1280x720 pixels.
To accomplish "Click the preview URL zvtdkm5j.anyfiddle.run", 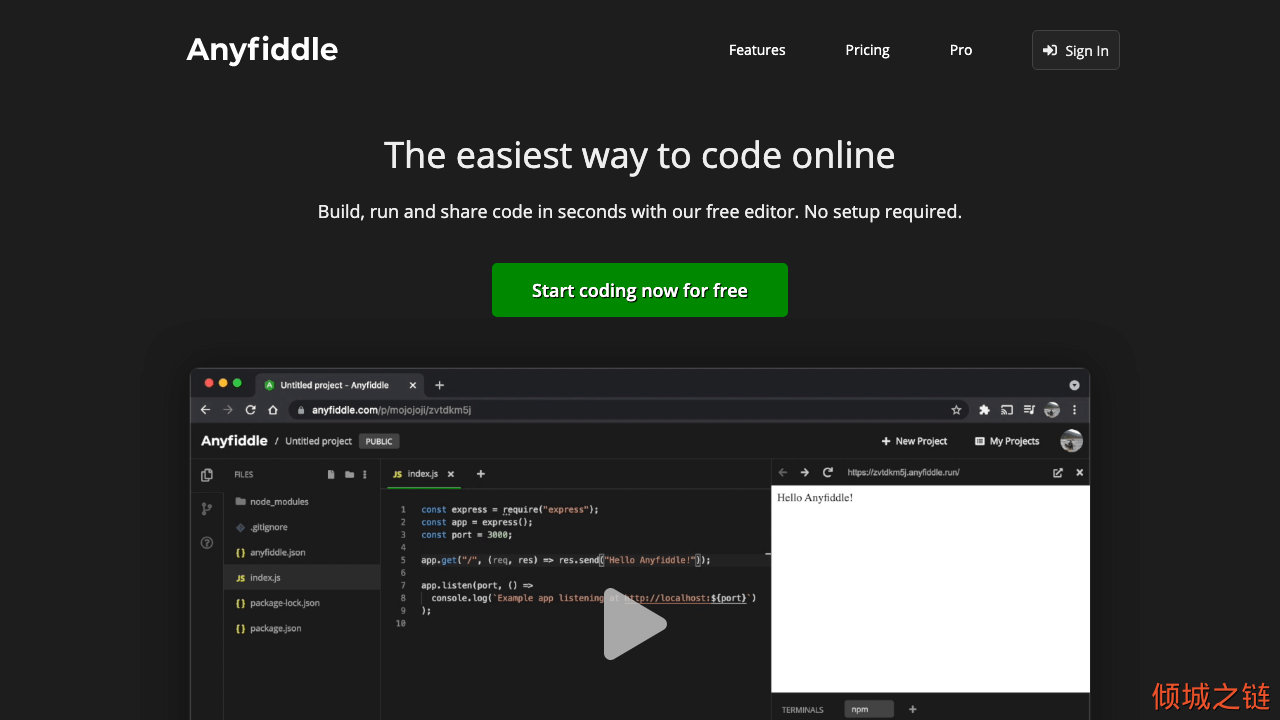I will [x=903, y=472].
